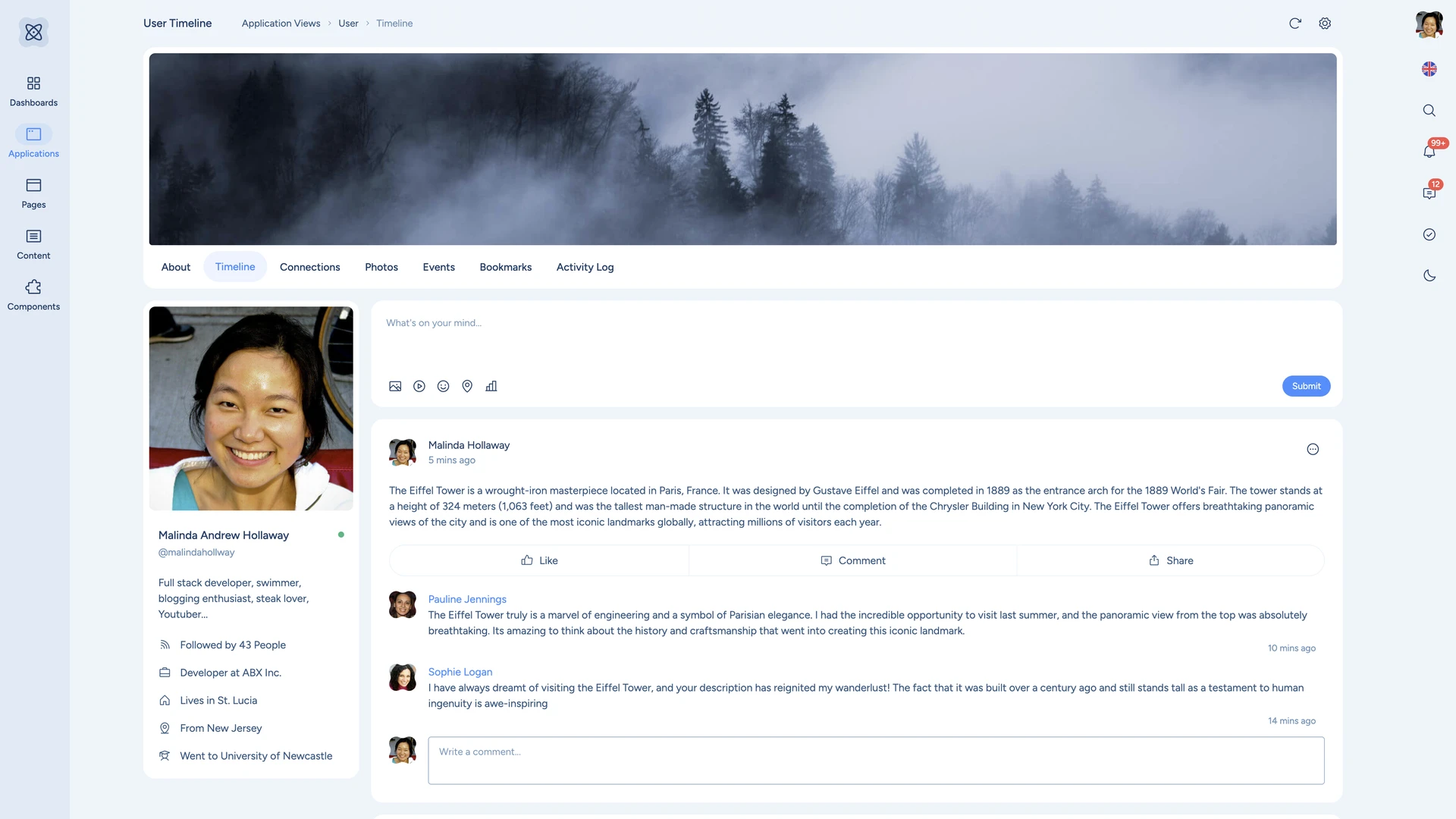Open the Events tab
Image resolution: width=1456 pixels, height=819 pixels.
(438, 267)
